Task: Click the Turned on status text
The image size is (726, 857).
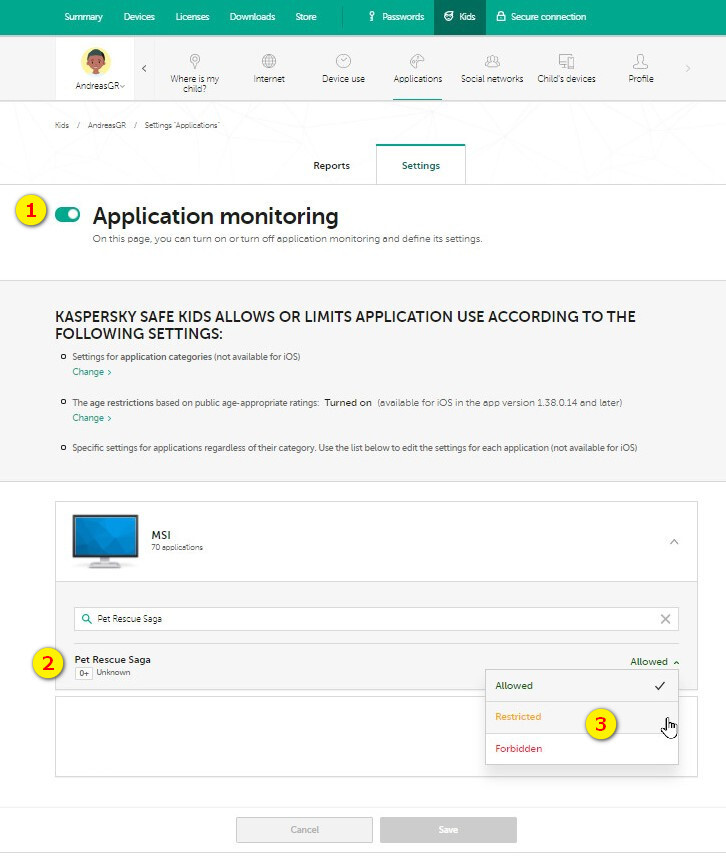Action: (348, 402)
